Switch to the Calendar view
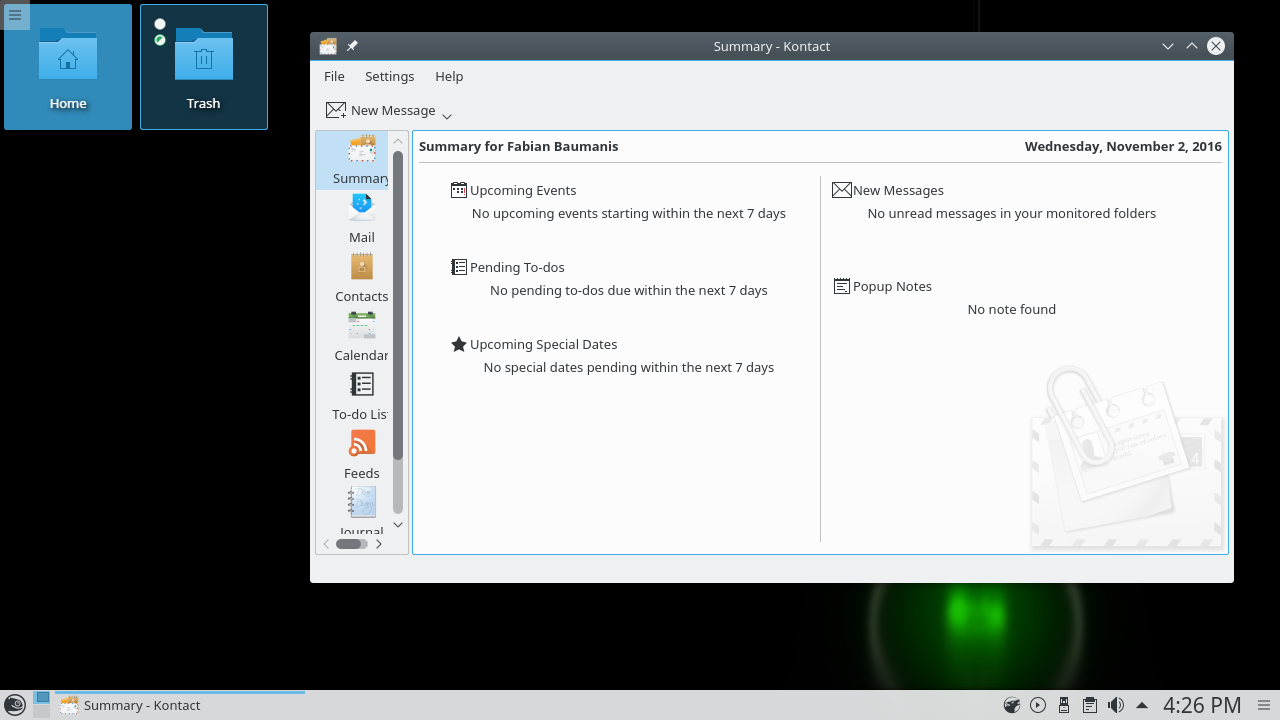 pos(361,337)
